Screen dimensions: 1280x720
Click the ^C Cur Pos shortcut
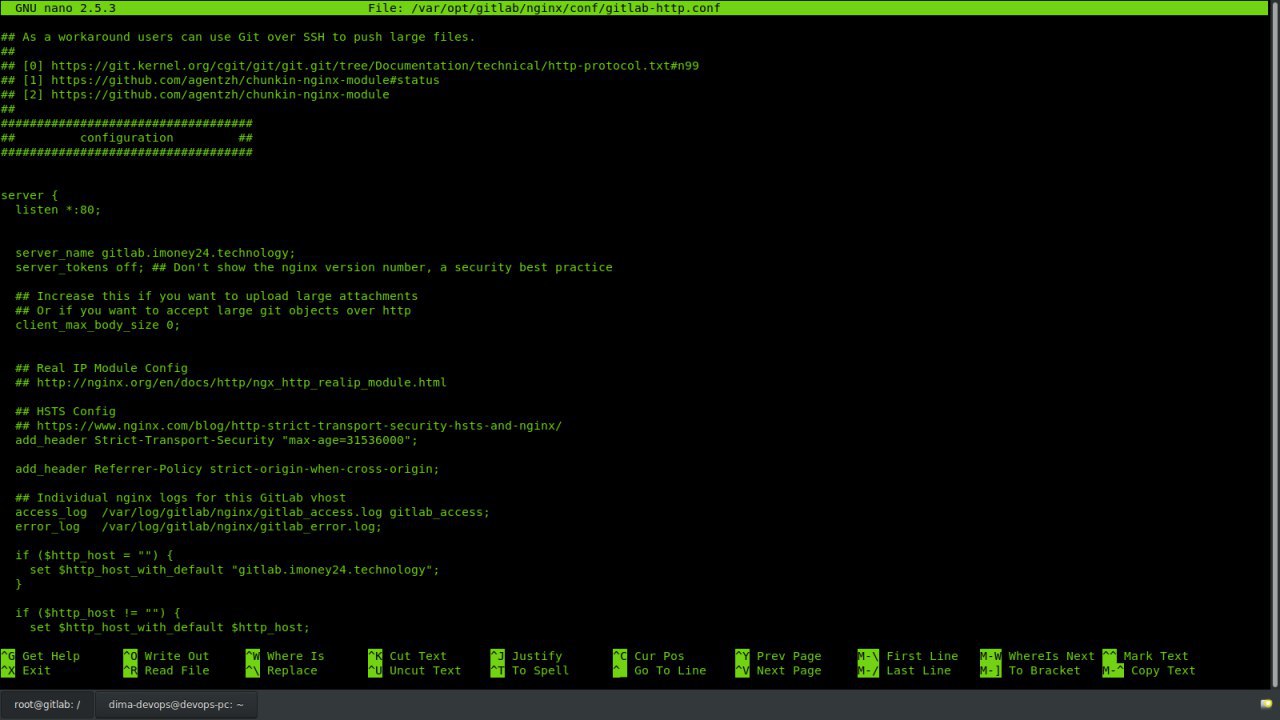[x=648, y=656]
